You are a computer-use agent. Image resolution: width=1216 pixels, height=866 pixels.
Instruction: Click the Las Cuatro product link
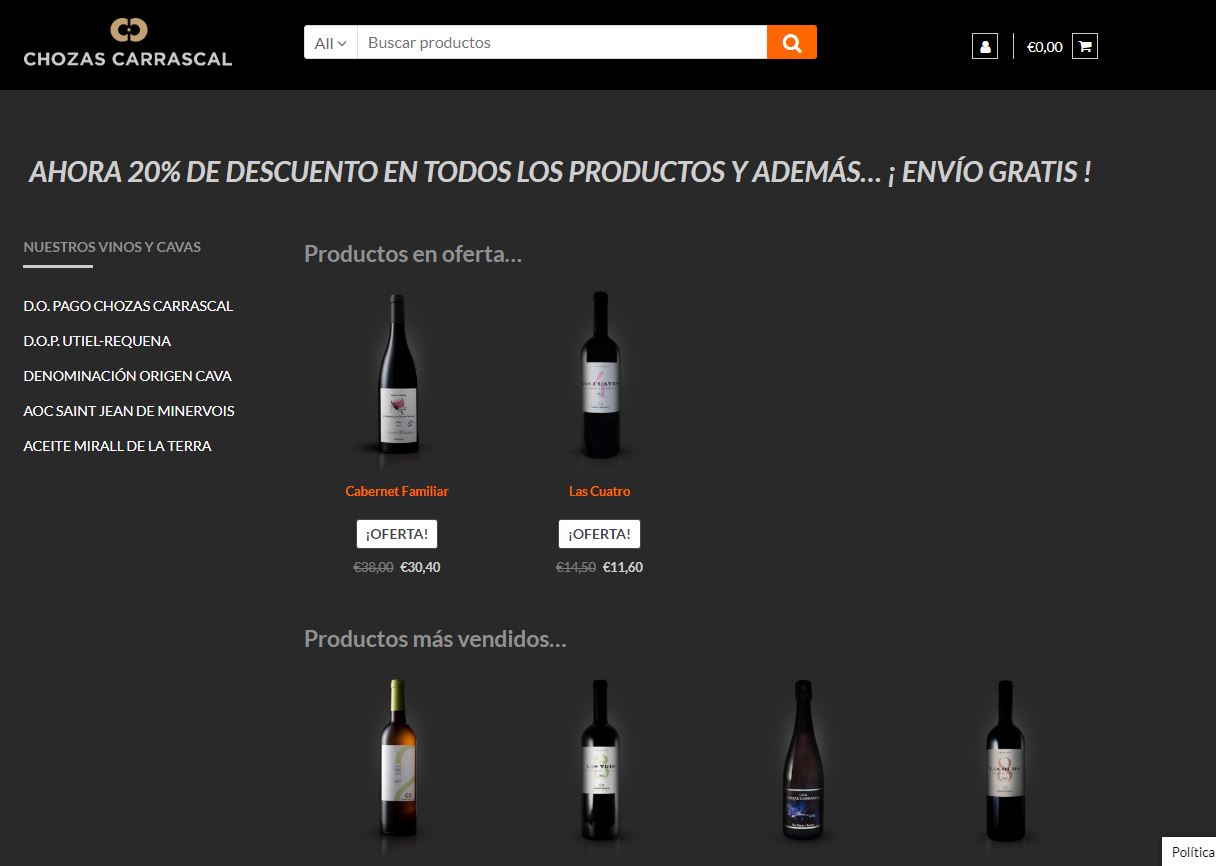[599, 491]
